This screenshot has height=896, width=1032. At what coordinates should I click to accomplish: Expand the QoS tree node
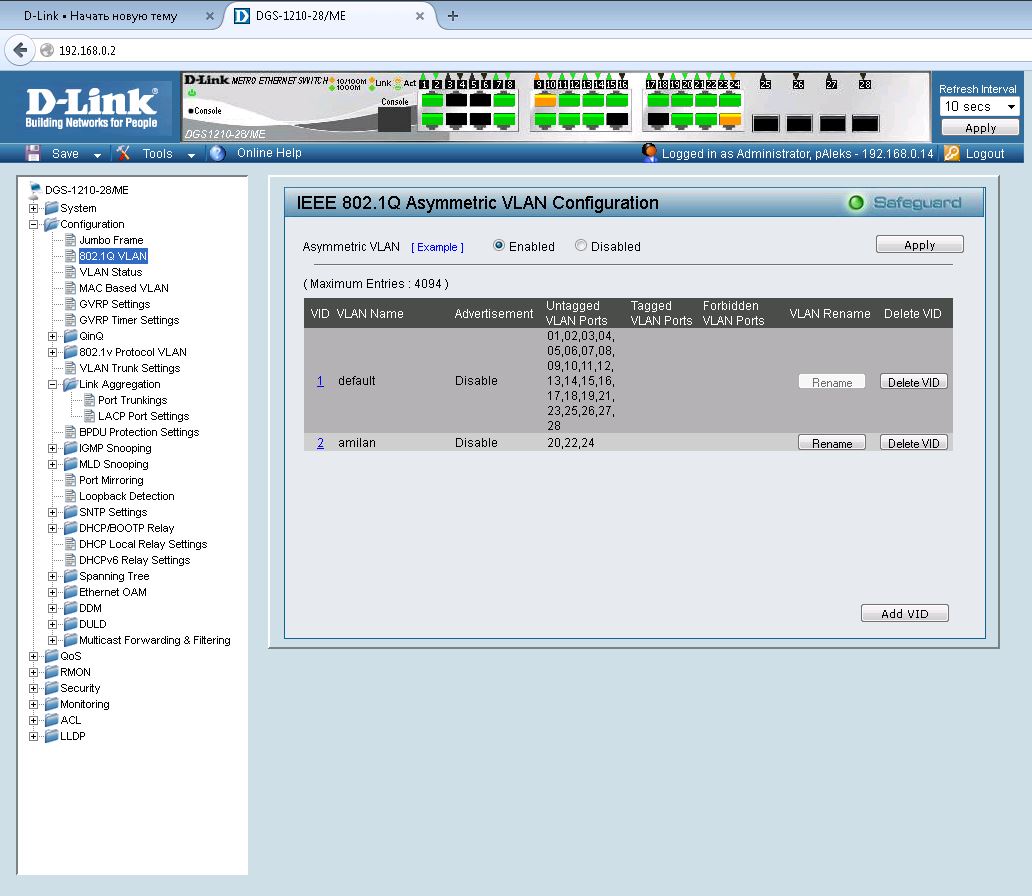(x=34, y=656)
